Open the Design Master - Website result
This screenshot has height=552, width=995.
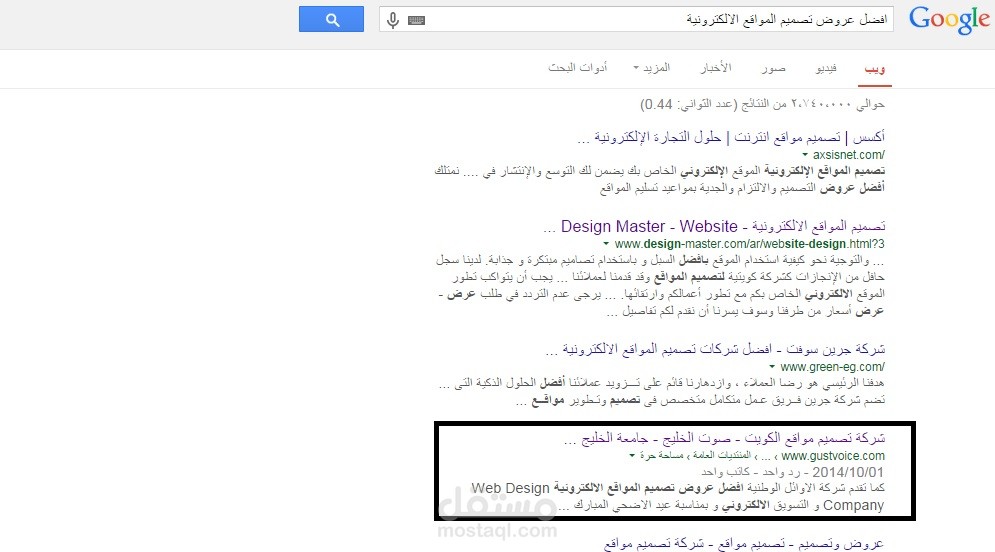click(x=714, y=227)
